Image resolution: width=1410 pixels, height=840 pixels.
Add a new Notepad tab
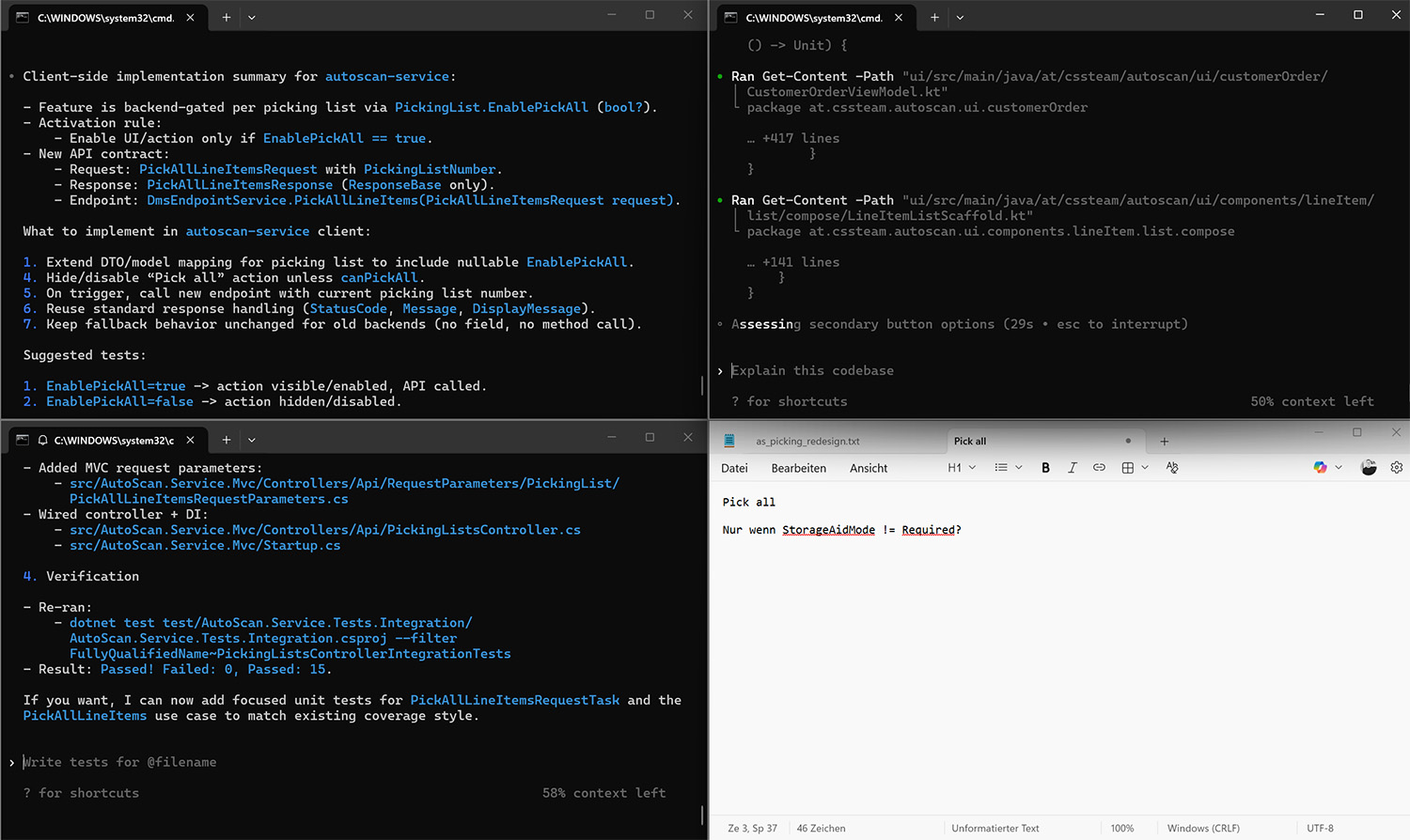(x=1164, y=442)
